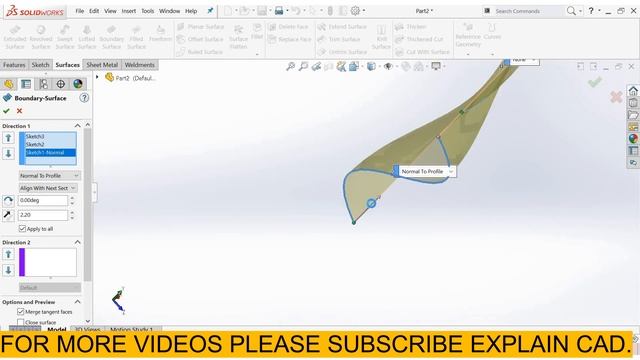Viewport: 640px width, 360px height.
Task: Open the Appearances task pane color ball
Action: [633, 138]
